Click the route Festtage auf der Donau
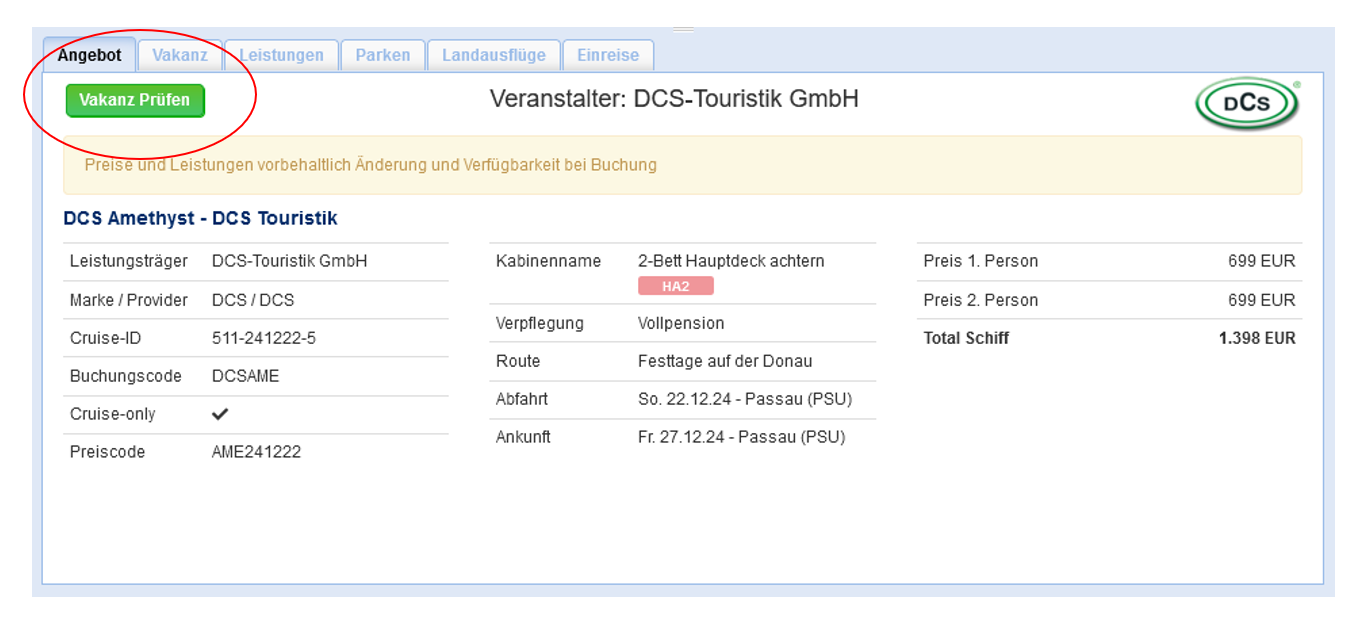Image resolution: width=1346 pixels, height=643 pixels. (725, 361)
